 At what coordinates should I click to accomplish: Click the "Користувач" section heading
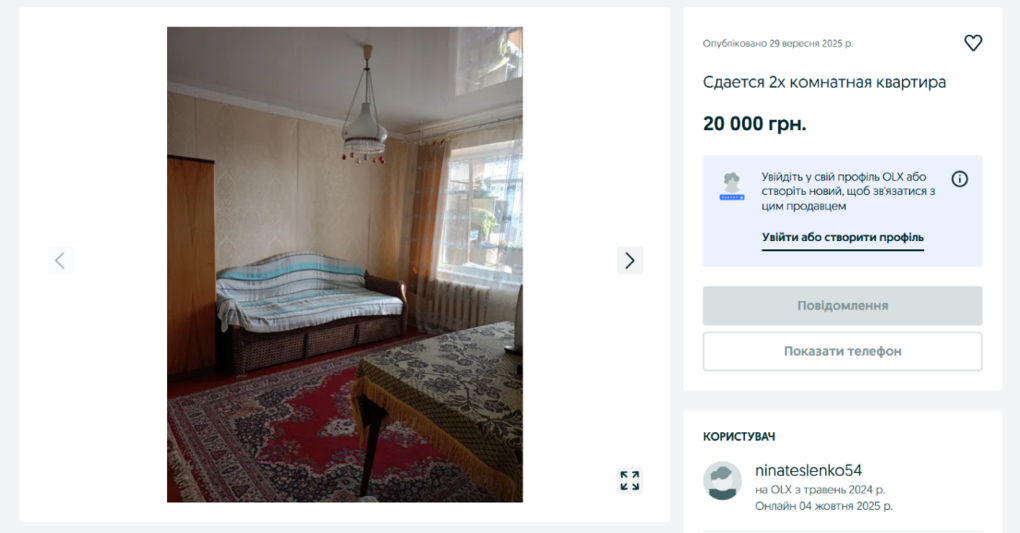739,437
